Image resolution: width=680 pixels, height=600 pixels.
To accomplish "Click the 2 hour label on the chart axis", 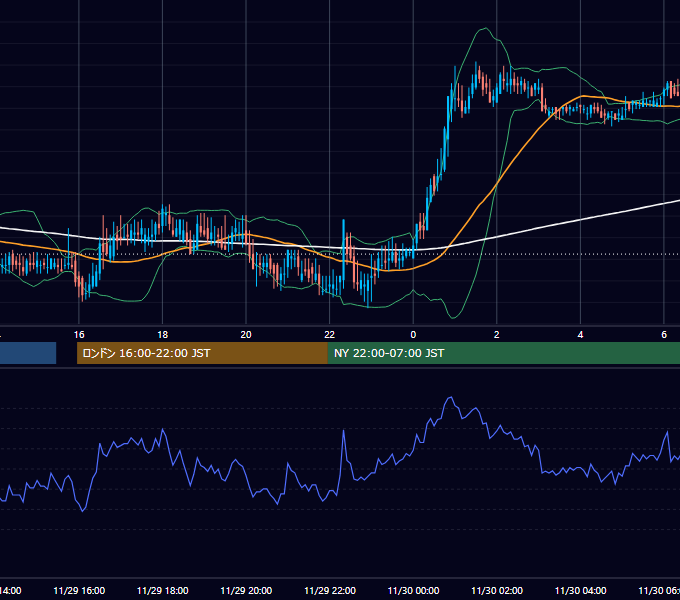I will point(497,335).
